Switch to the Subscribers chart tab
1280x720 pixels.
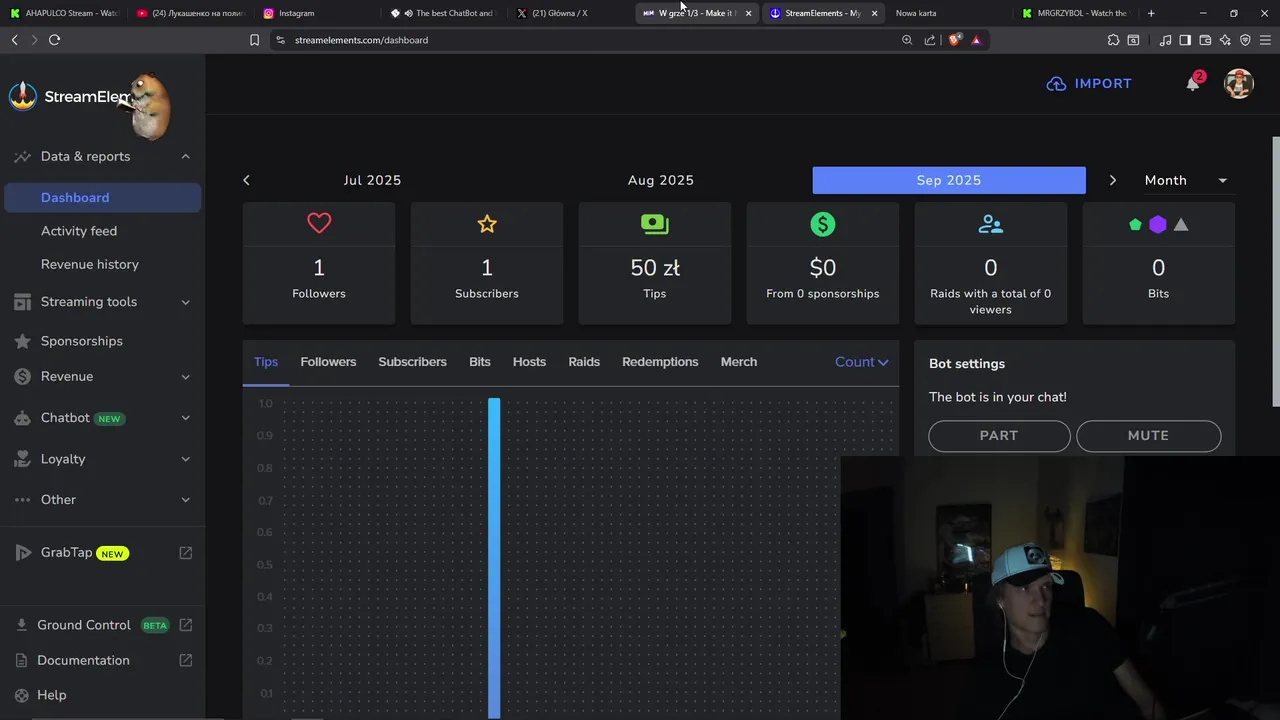[412, 362]
